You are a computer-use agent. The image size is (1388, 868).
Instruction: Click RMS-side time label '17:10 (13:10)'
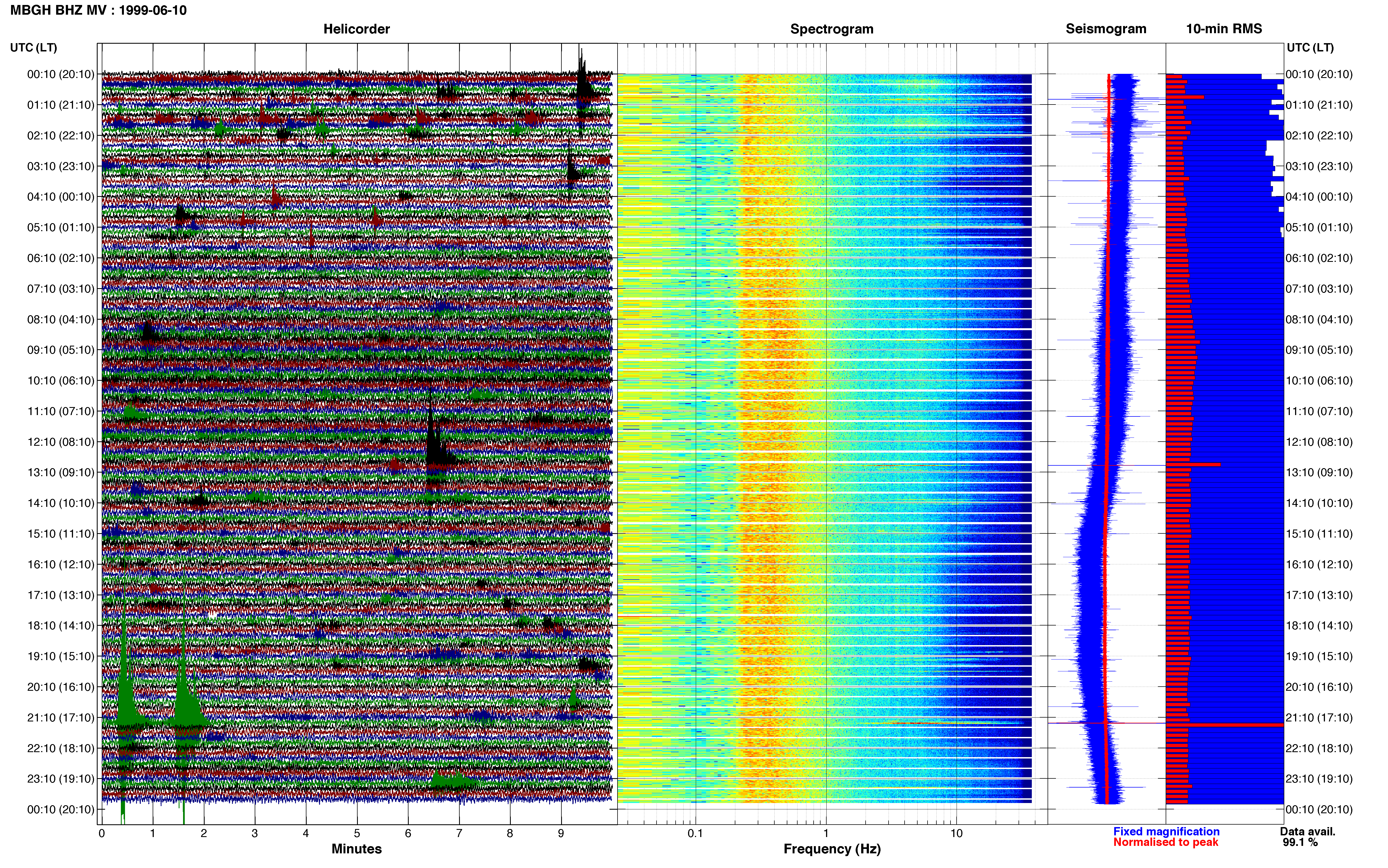pos(1319,595)
